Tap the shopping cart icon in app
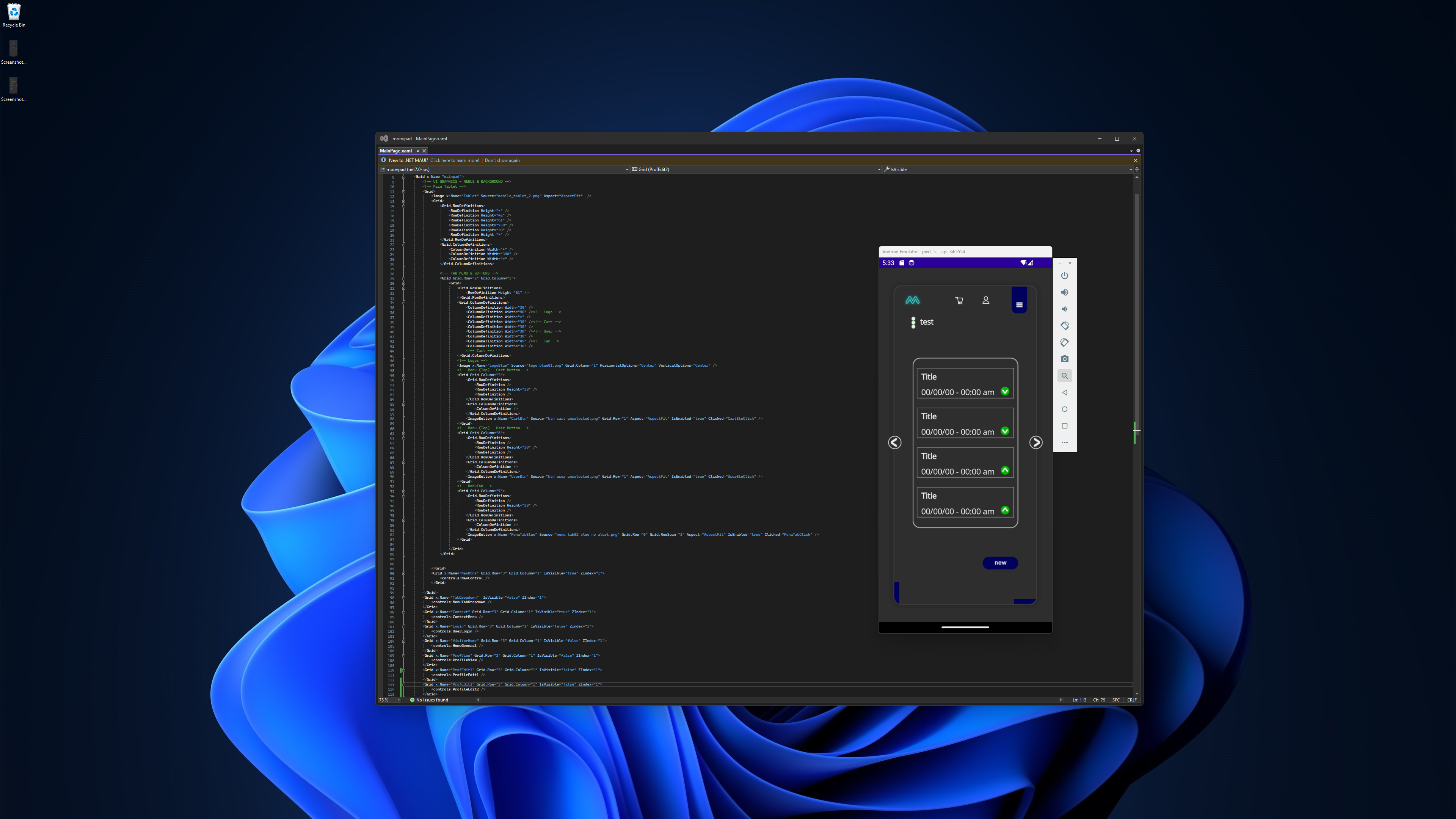 tap(959, 301)
